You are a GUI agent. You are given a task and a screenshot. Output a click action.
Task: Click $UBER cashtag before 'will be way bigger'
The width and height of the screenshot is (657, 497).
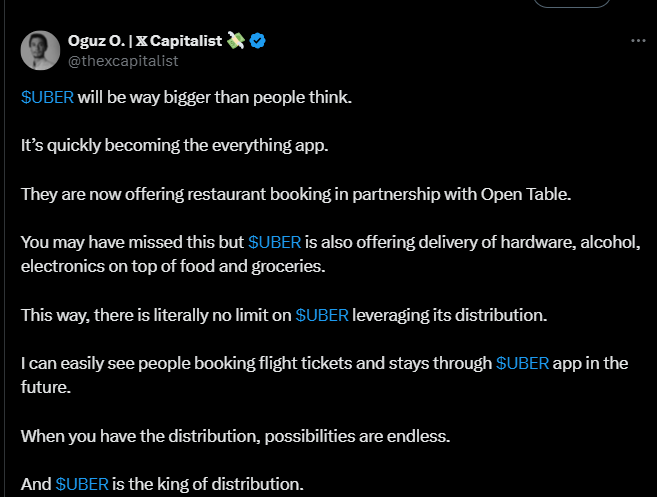point(46,98)
